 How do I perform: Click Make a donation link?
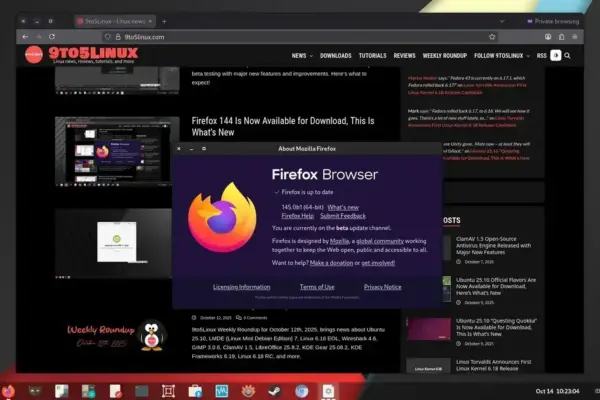click(x=331, y=263)
